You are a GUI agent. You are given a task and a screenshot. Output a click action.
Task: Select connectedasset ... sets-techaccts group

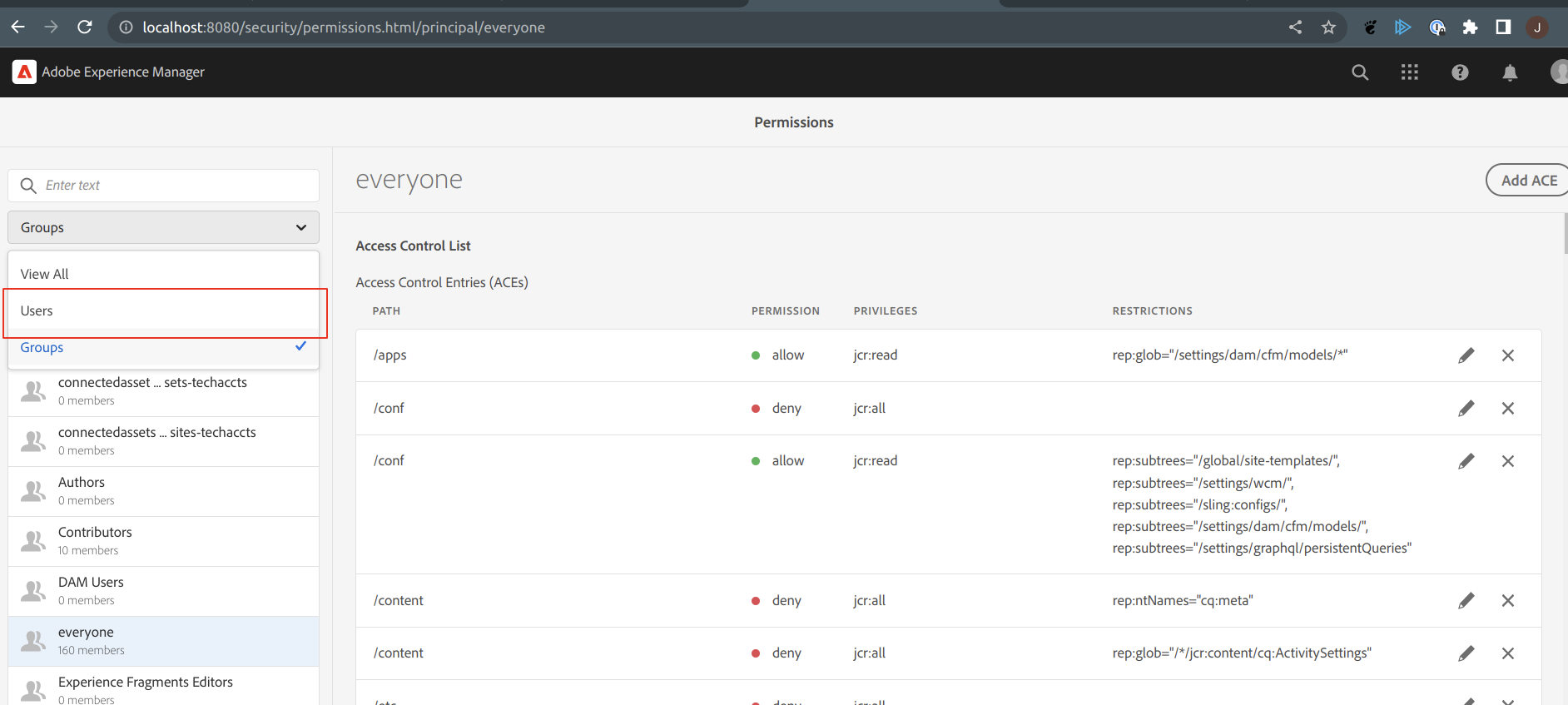coord(164,391)
